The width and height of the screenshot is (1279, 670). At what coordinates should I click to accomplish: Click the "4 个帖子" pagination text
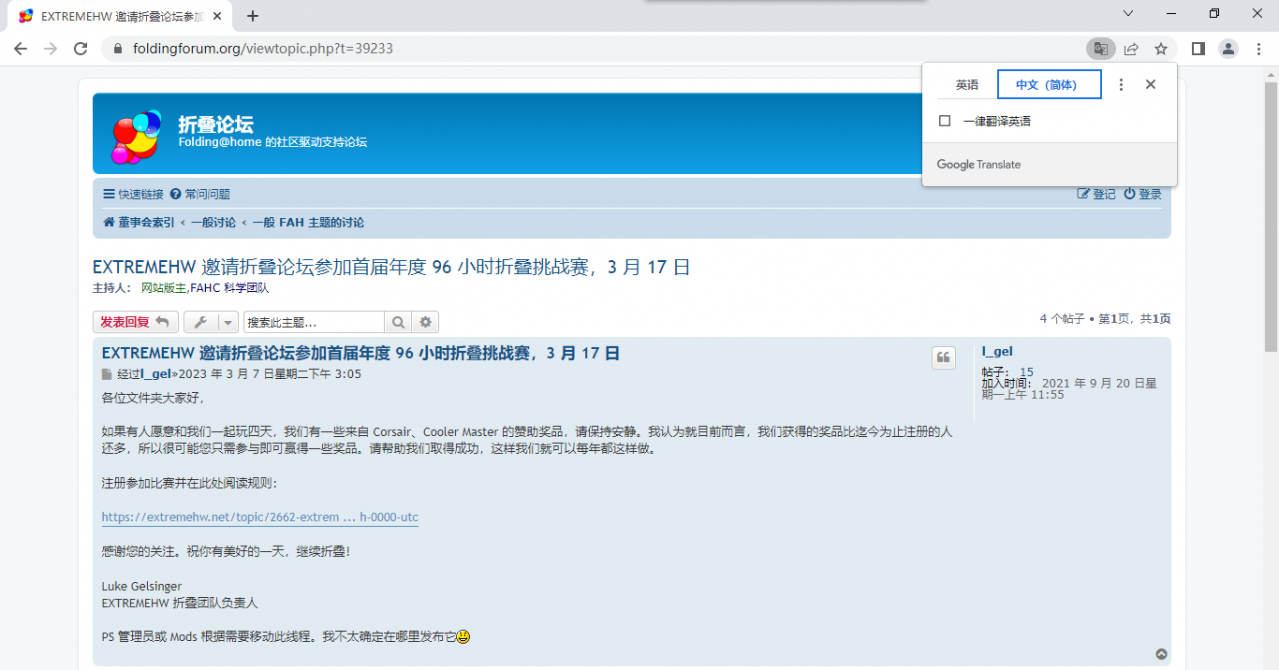[1062, 319]
